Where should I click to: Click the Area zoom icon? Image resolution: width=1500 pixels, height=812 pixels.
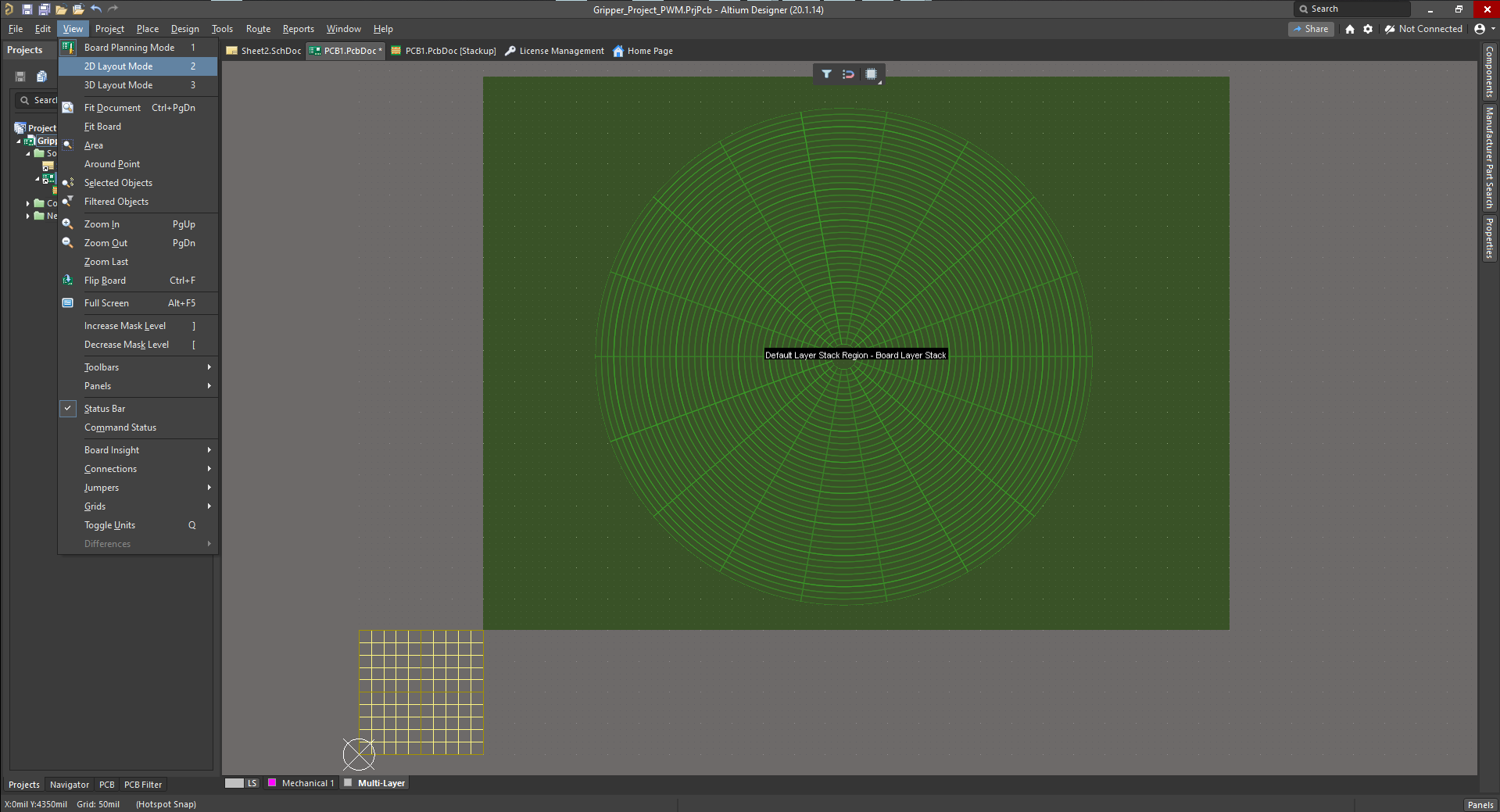click(x=68, y=145)
